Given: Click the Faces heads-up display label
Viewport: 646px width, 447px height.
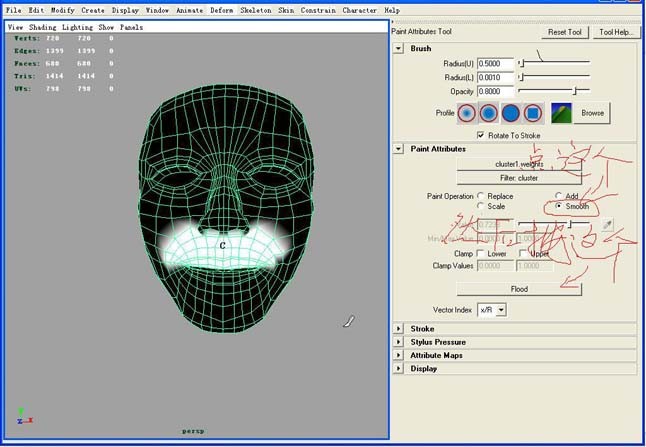Looking at the screenshot, I should coord(27,63).
